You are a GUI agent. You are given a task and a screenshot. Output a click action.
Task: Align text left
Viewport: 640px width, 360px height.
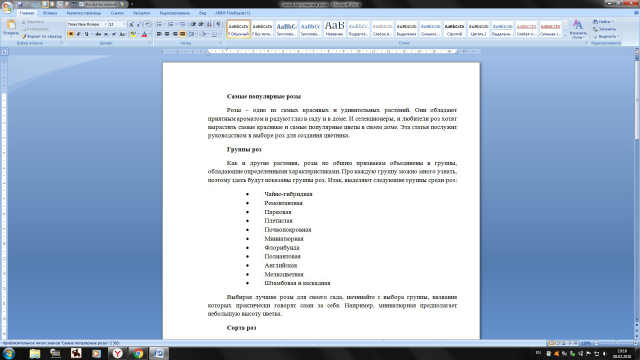(159, 34)
